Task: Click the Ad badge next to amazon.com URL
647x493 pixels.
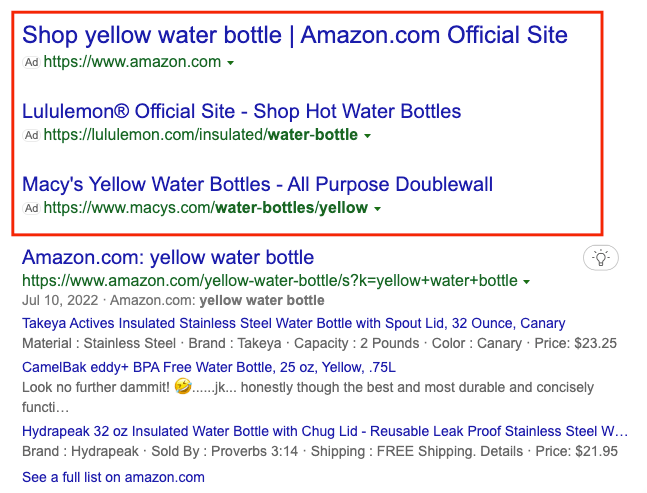Action: click(x=32, y=62)
